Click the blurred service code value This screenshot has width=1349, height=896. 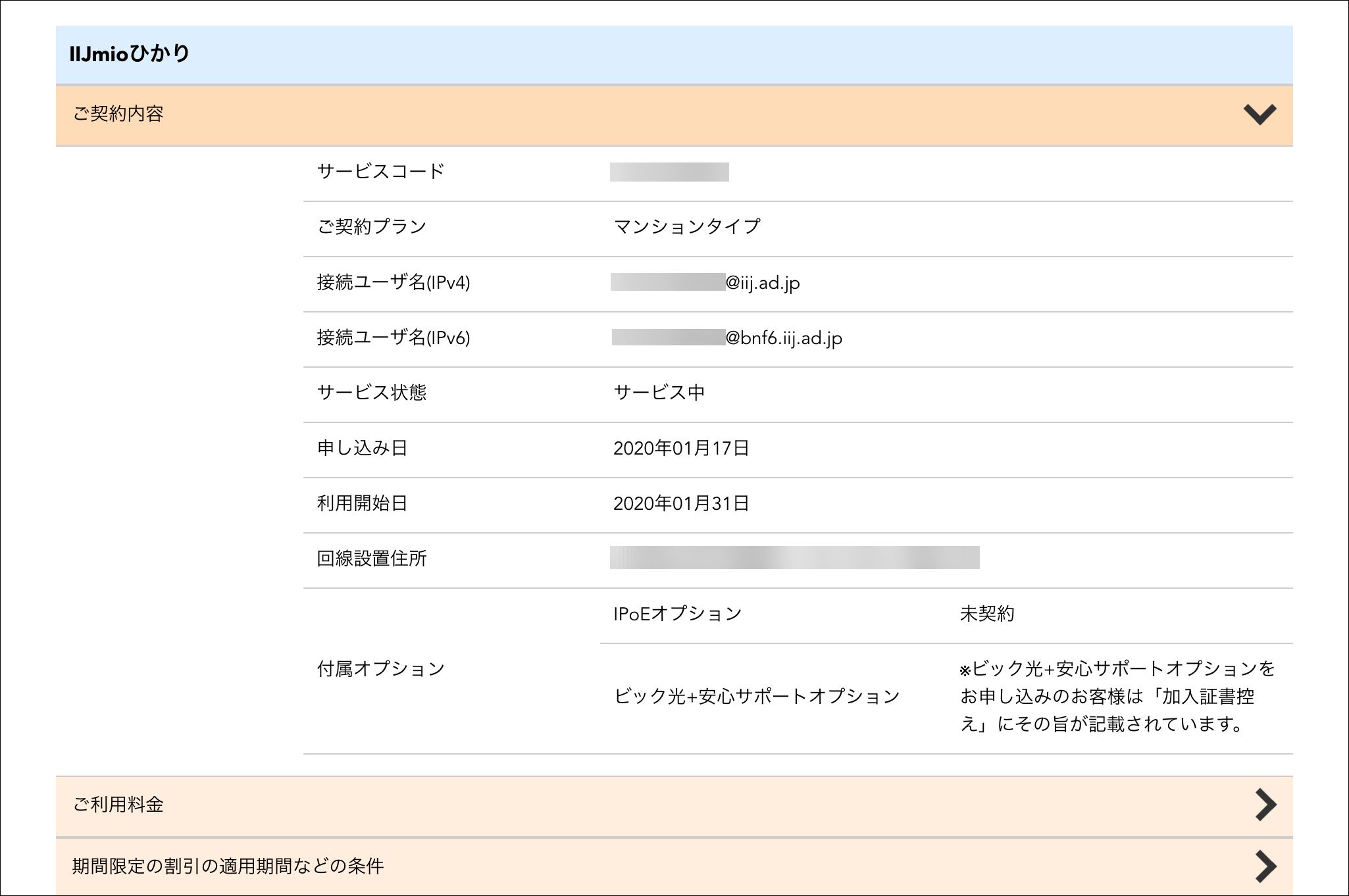click(x=669, y=172)
